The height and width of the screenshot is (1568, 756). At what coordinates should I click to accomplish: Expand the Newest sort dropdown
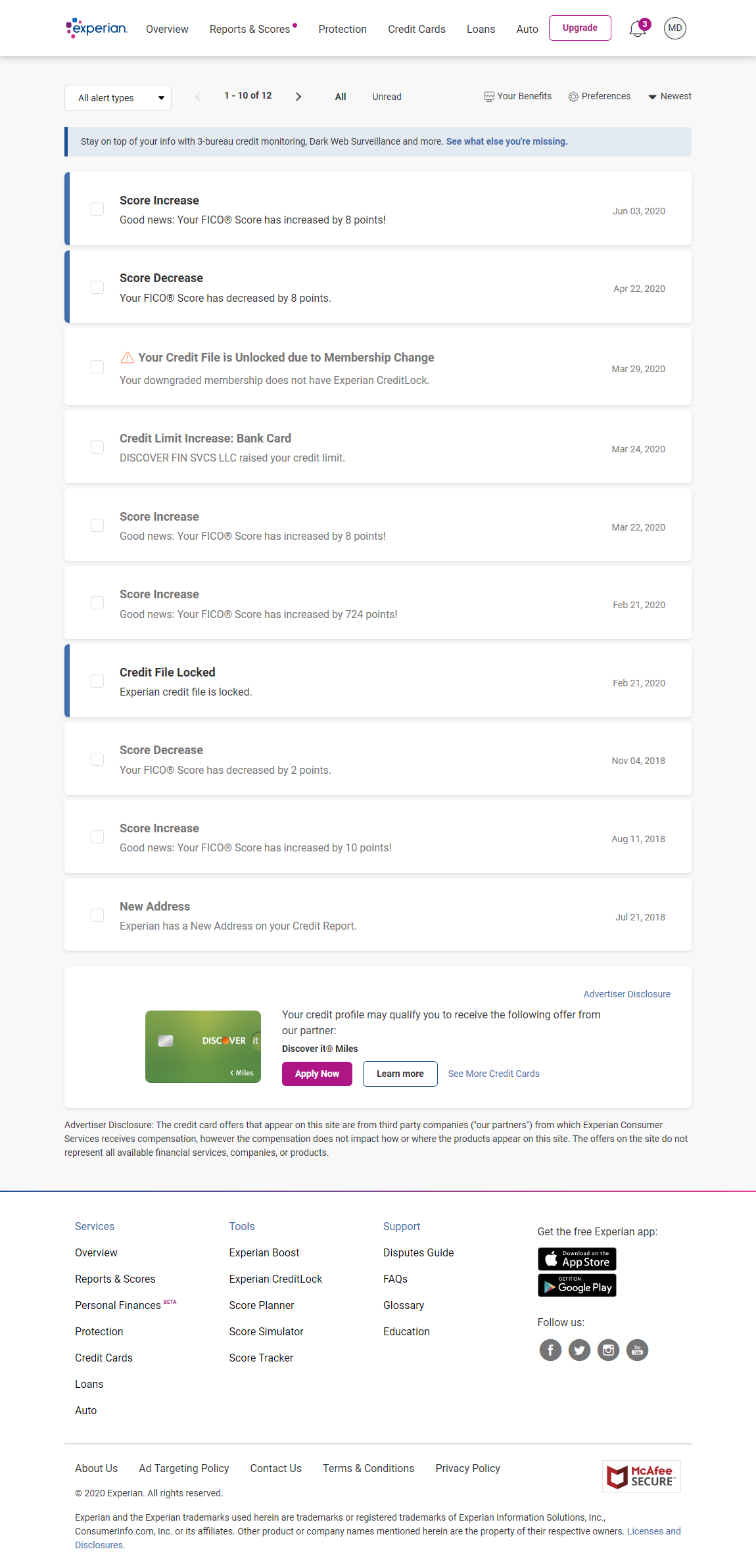coord(669,97)
